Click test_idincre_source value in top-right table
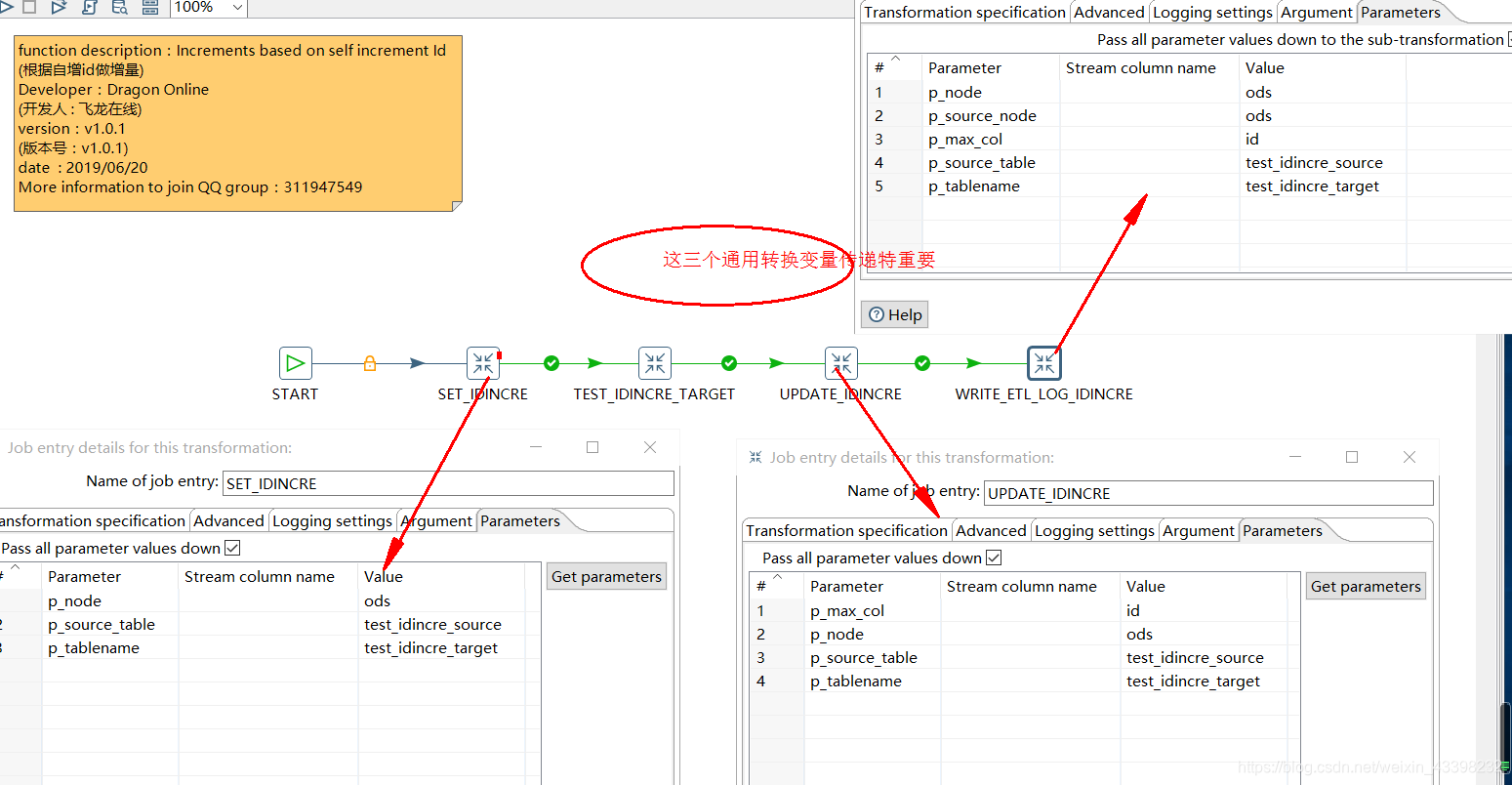Image resolution: width=1512 pixels, height=785 pixels. (x=1314, y=162)
